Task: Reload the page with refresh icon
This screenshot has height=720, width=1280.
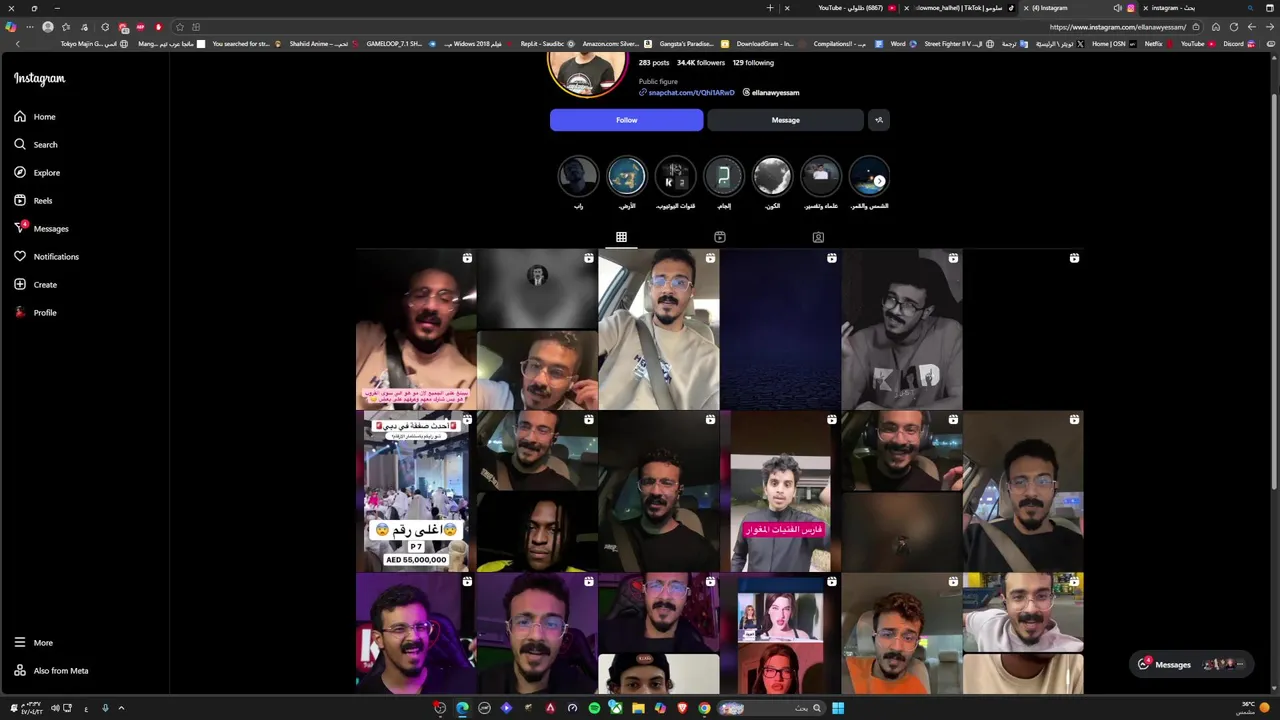Action: tap(1234, 27)
